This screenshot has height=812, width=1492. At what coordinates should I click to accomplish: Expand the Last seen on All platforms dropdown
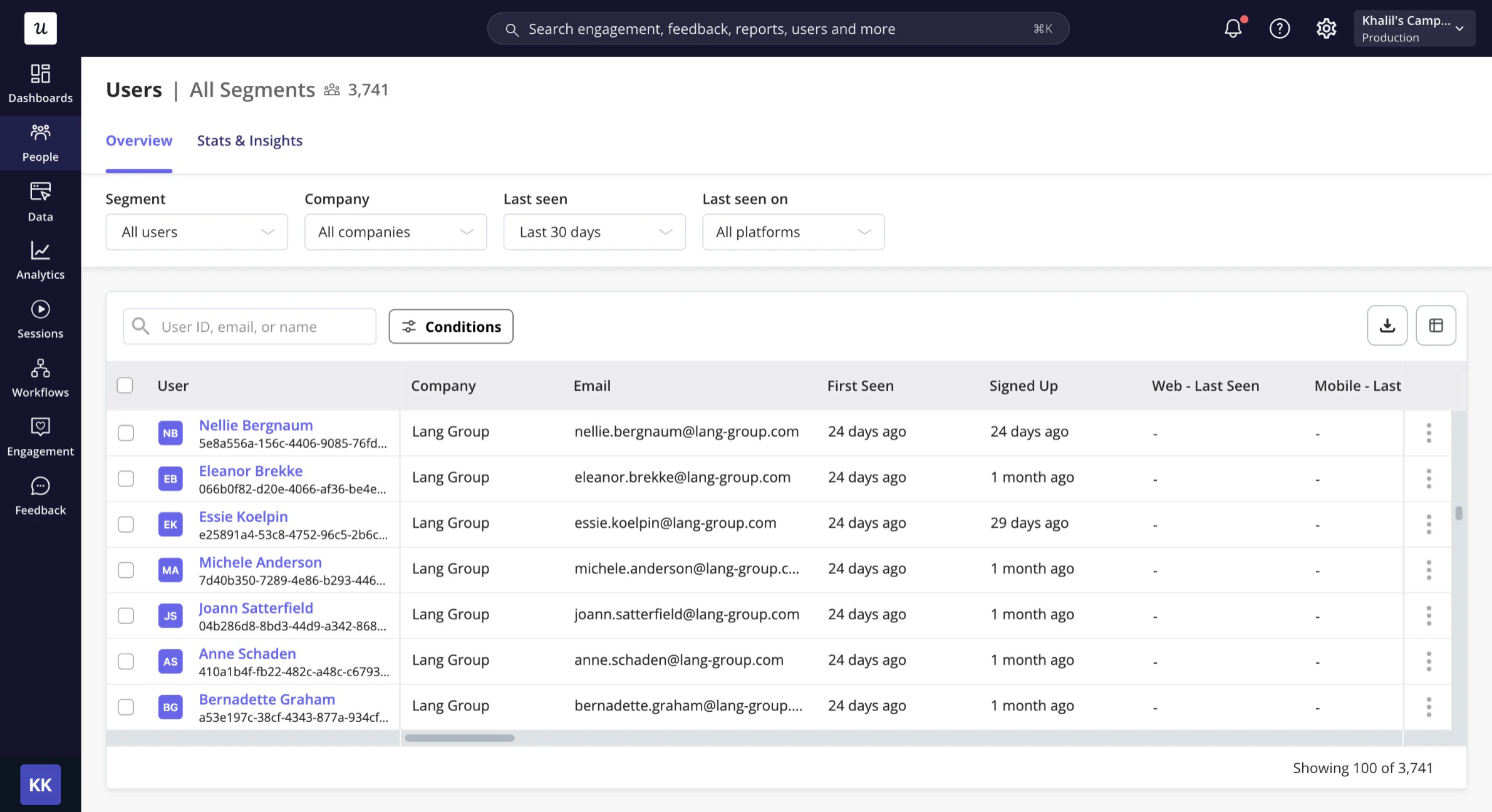click(x=794, y=232)
